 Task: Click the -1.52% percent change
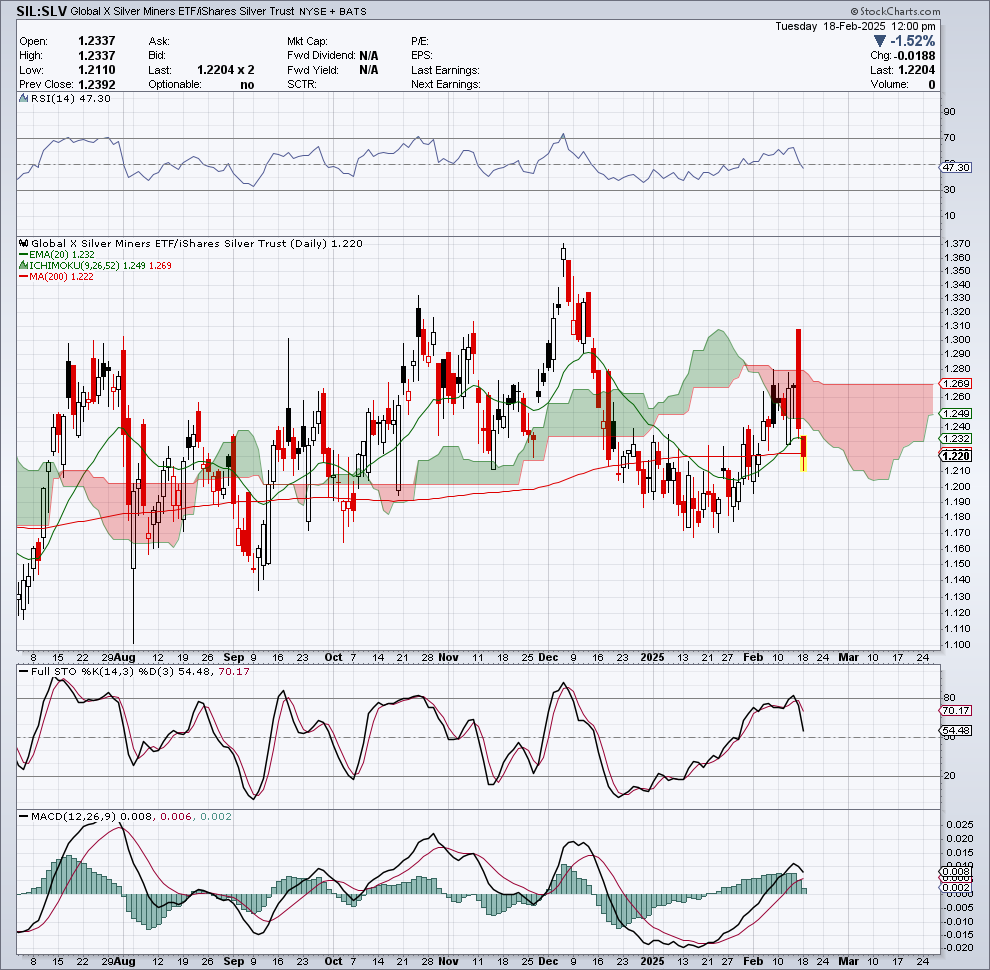pyautogui.click(x=913, y=41)
